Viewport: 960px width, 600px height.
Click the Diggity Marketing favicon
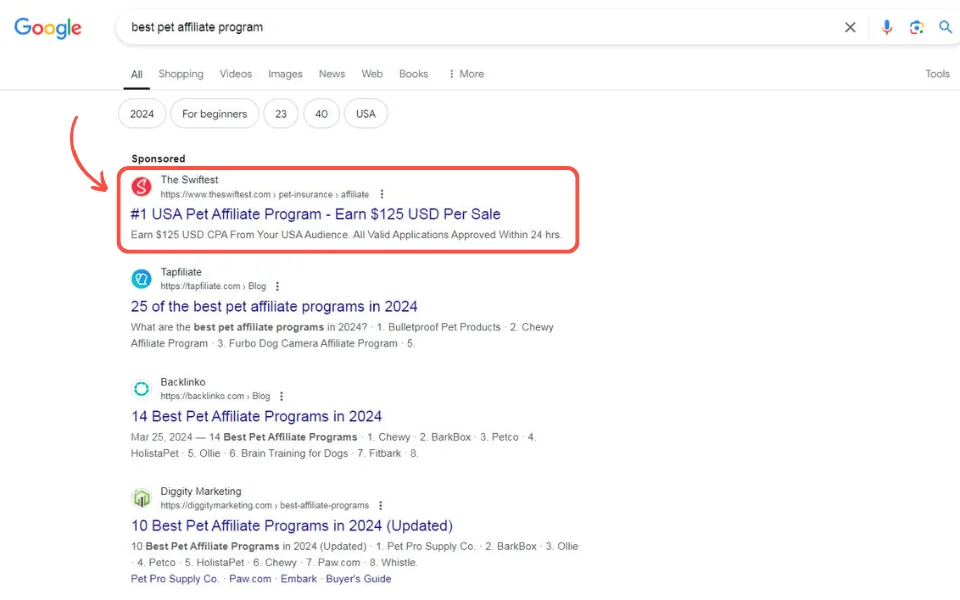click(142, 498)
